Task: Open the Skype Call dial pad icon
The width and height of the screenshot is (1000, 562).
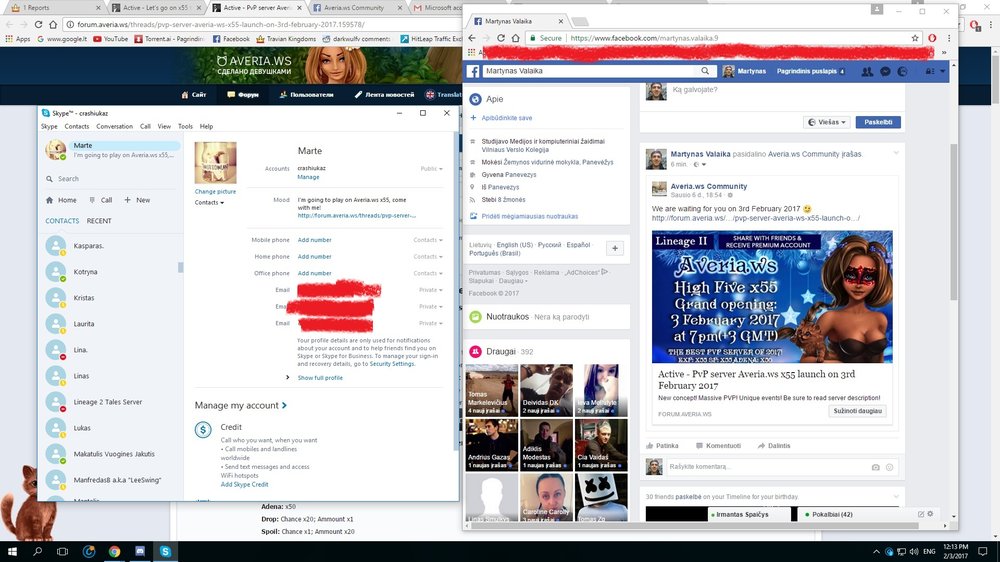Action: (x=91, y=200)
